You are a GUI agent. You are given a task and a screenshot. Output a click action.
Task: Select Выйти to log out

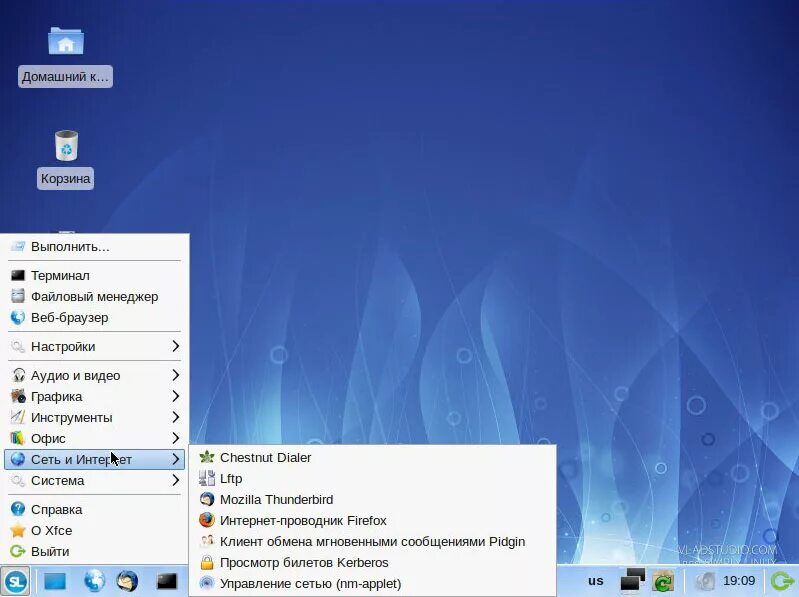coord(95,551)
